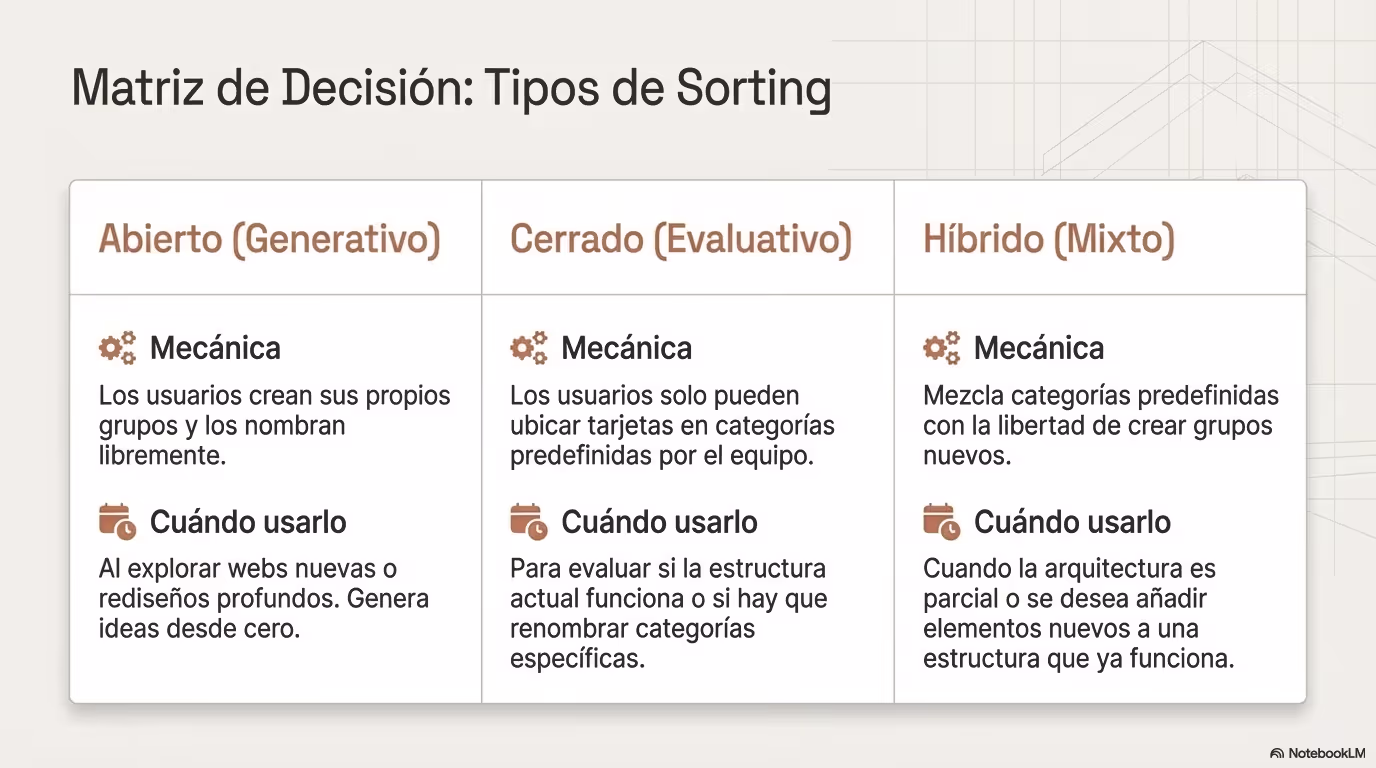Click the Mecánica heading in Híbrido column

click(x=1039, y=348)
